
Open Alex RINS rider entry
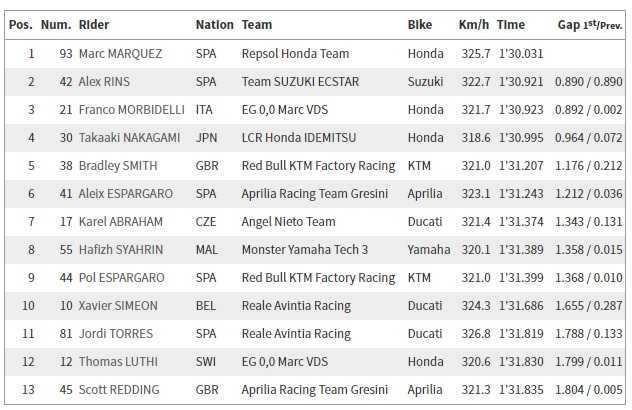[104, 82]
